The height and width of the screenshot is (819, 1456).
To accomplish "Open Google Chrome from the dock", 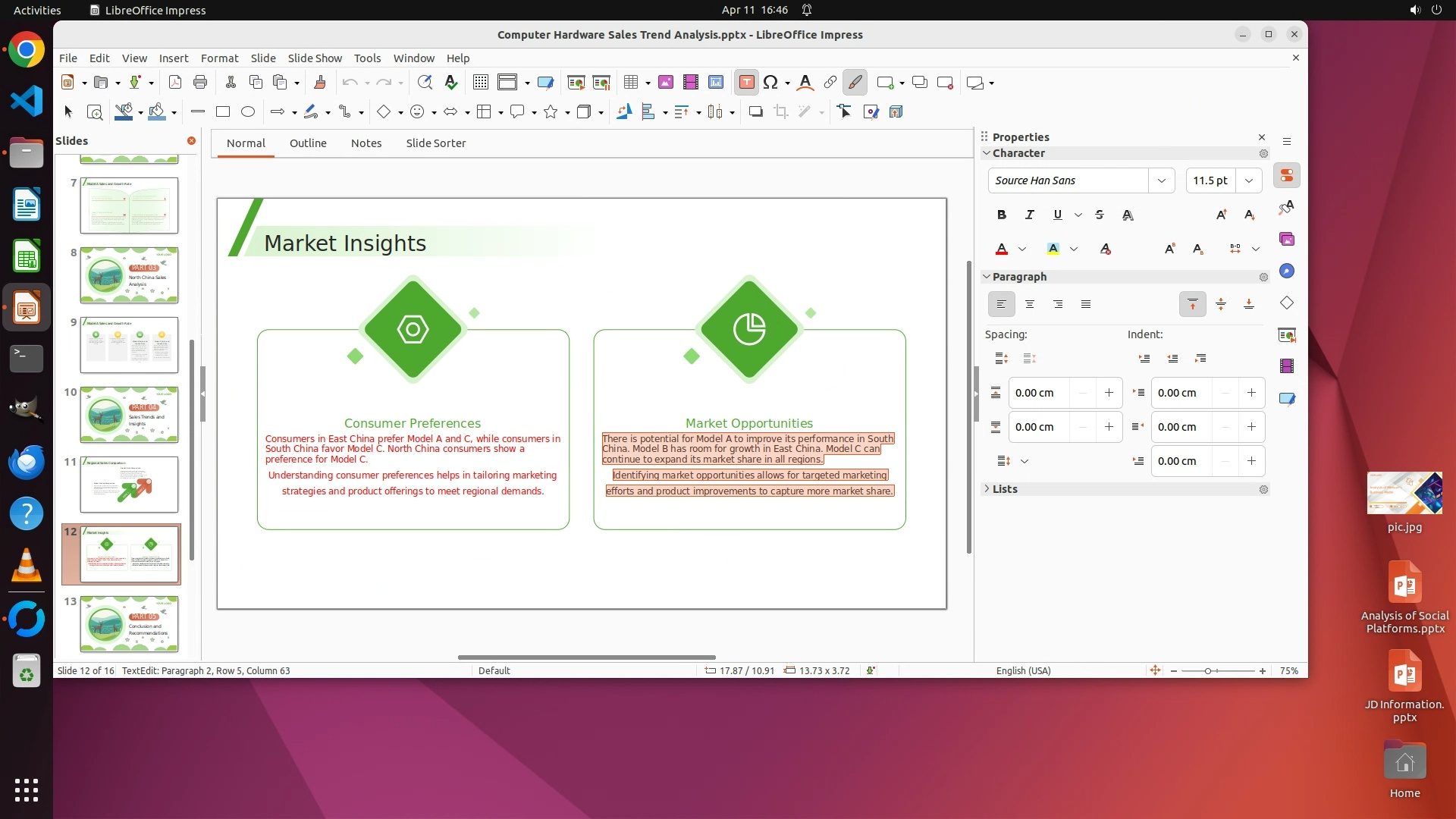I will (27, 51).
